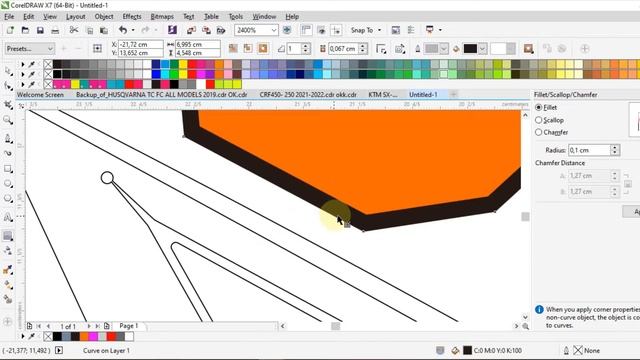The image size is (640, 360).
Task: Click the vertical scrollbar down arrow
Action: [x=525, y=317]
